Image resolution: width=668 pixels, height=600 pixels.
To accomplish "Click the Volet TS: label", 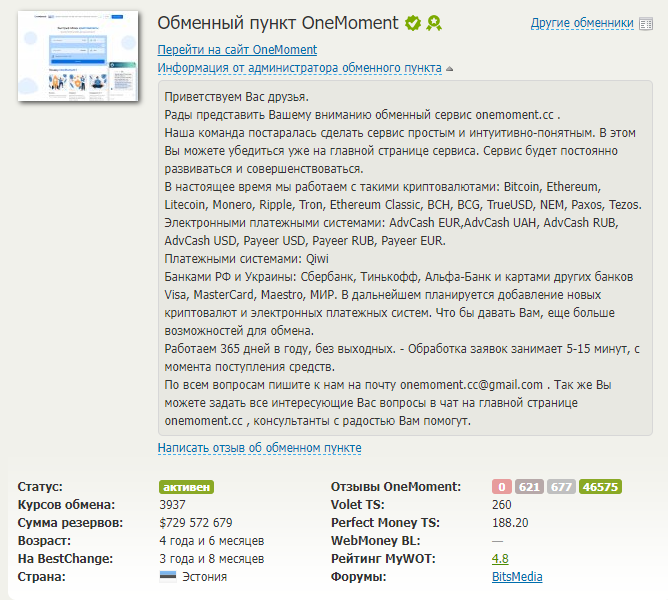I will (357, 505).
